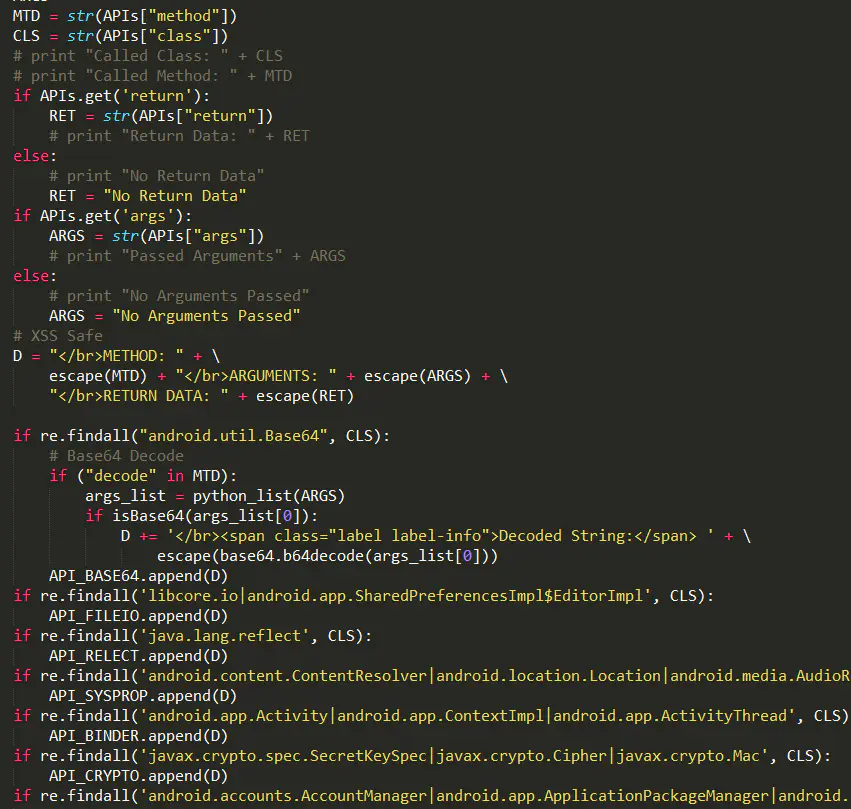
Task: Click the line 'API_BINDER.append(D)'
Action: [x=138, y=736]
